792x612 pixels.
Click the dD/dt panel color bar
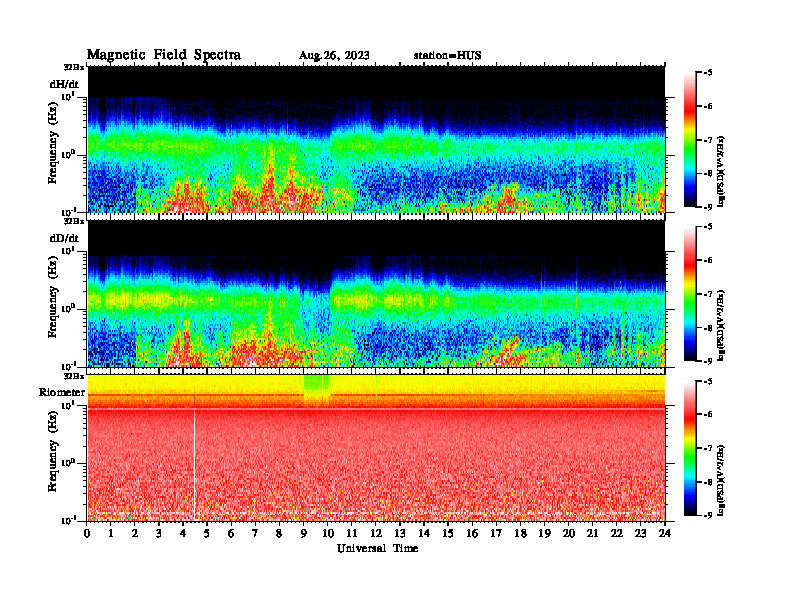click(x=690, y=294)
